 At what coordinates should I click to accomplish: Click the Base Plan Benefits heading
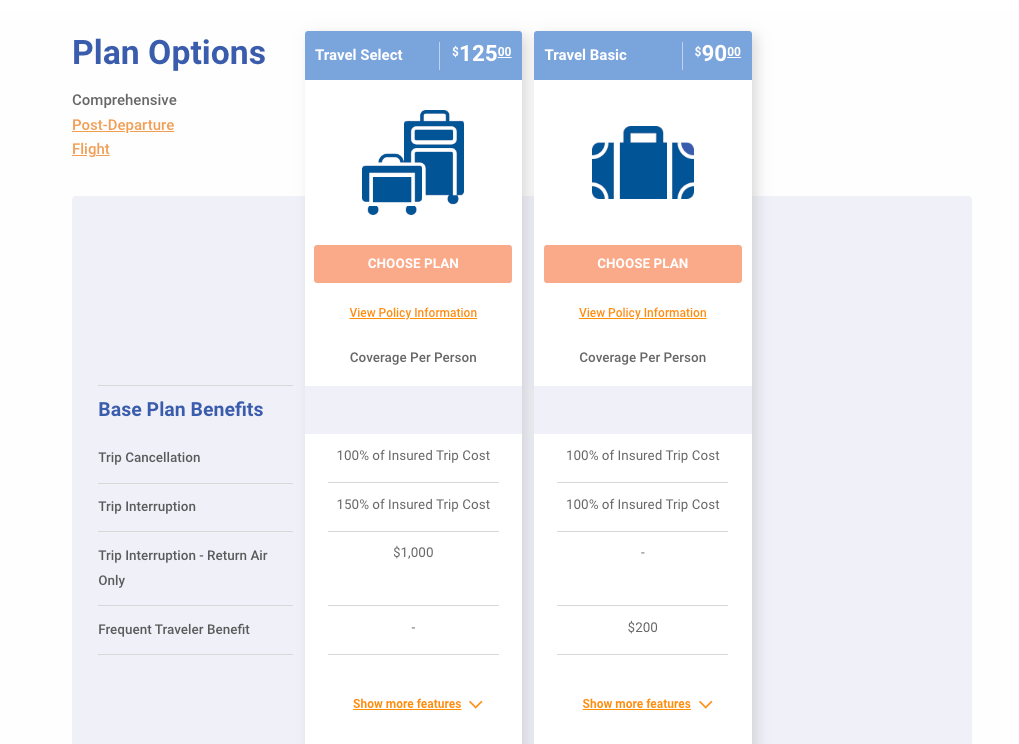pyautogui.click(x=180, y=409)
